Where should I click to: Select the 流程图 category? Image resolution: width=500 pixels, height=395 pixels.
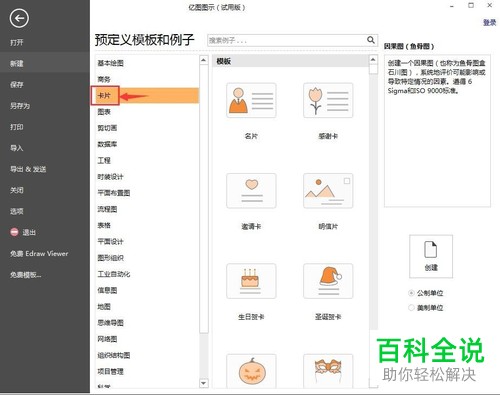coord(107,209)
